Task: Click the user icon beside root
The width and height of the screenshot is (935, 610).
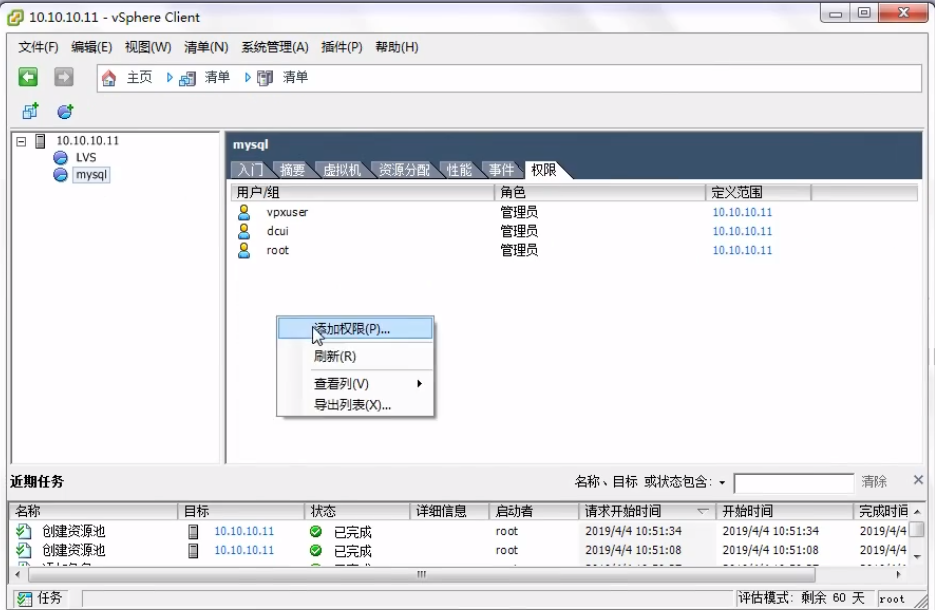Action: 244,250
